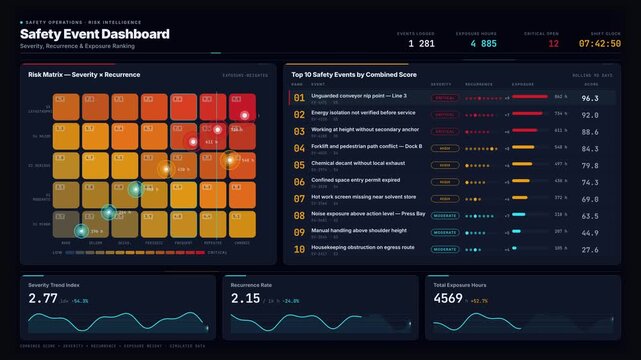Click the 96.3 combined score
This screenshot has height=360, width=641.
click(590, 98)
